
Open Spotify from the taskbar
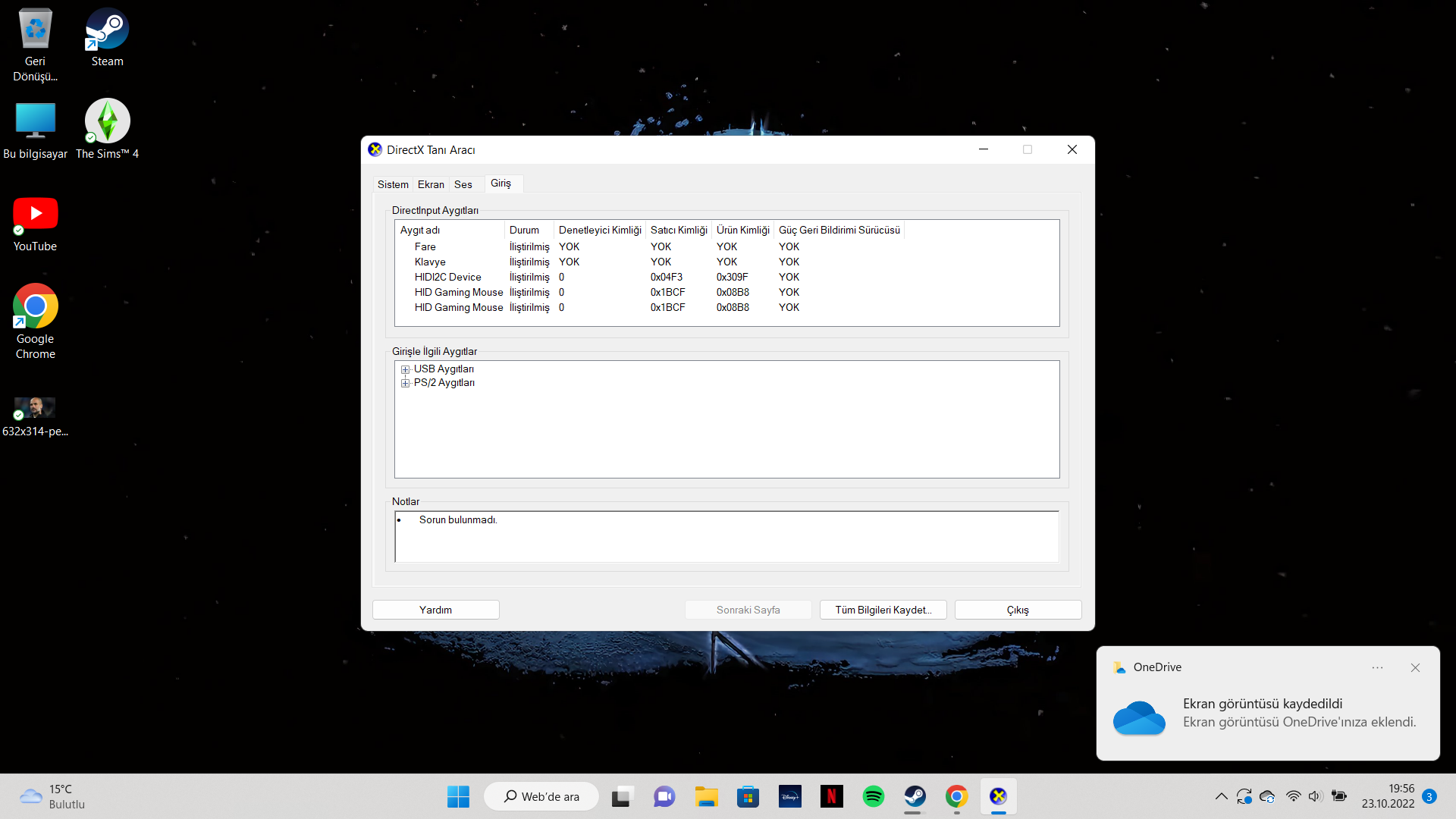pyautogui.click(x=873, y=796)
